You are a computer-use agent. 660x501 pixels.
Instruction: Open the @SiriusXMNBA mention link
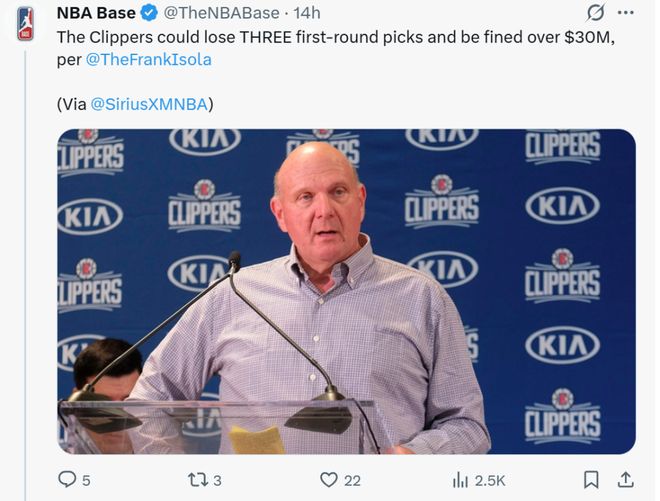tap(152, 103)
